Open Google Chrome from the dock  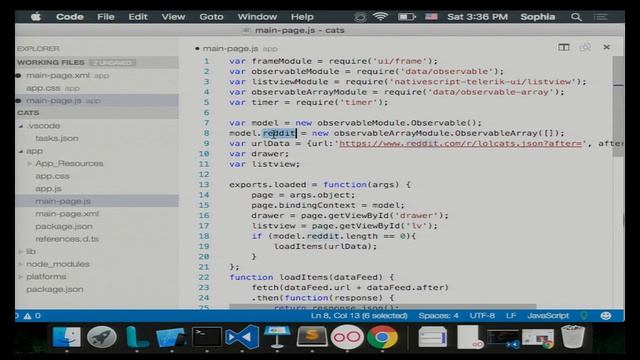point(382,337)
